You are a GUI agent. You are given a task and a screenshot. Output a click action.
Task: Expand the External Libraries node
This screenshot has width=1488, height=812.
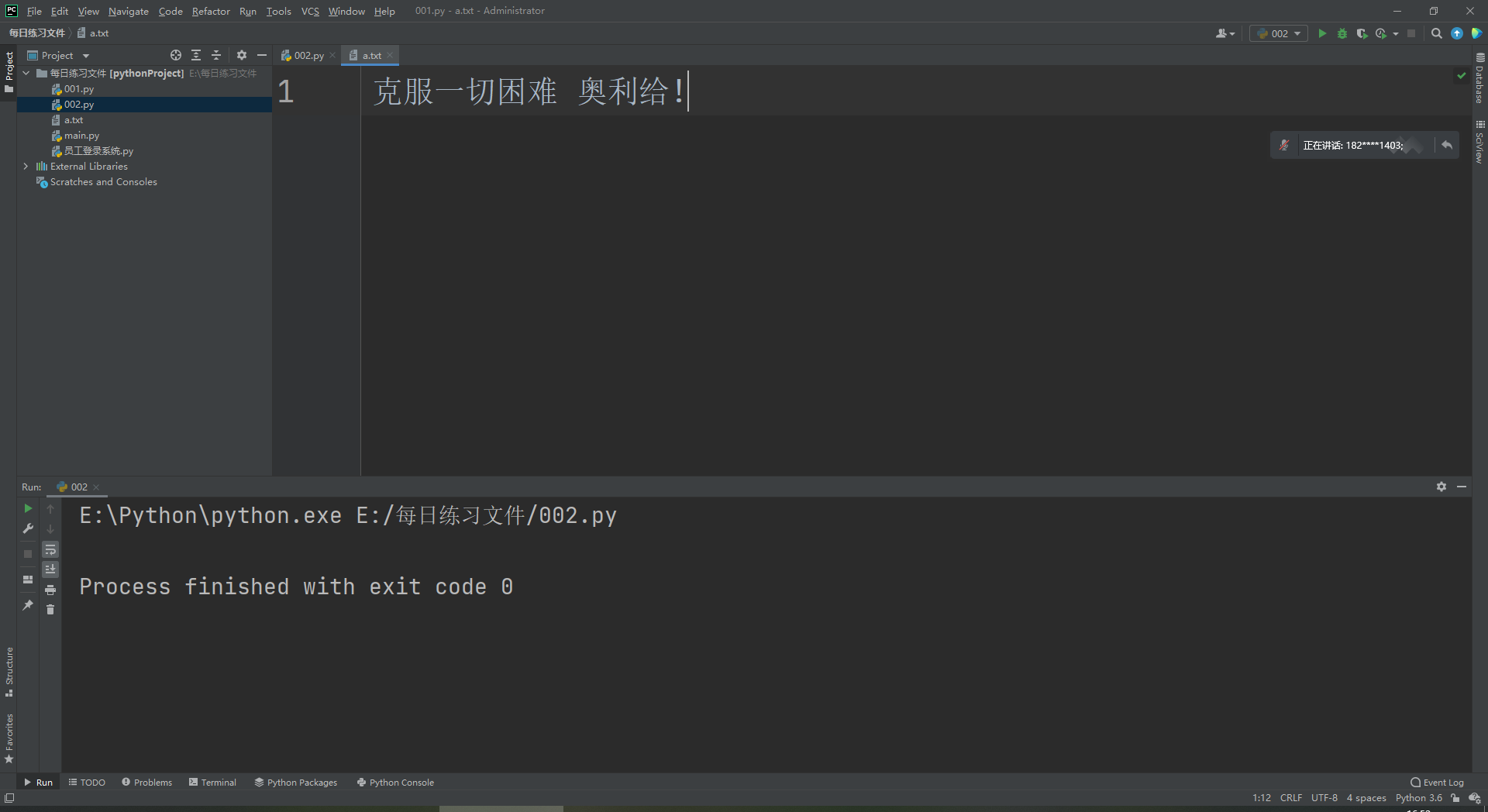click(x=26, y=166)
